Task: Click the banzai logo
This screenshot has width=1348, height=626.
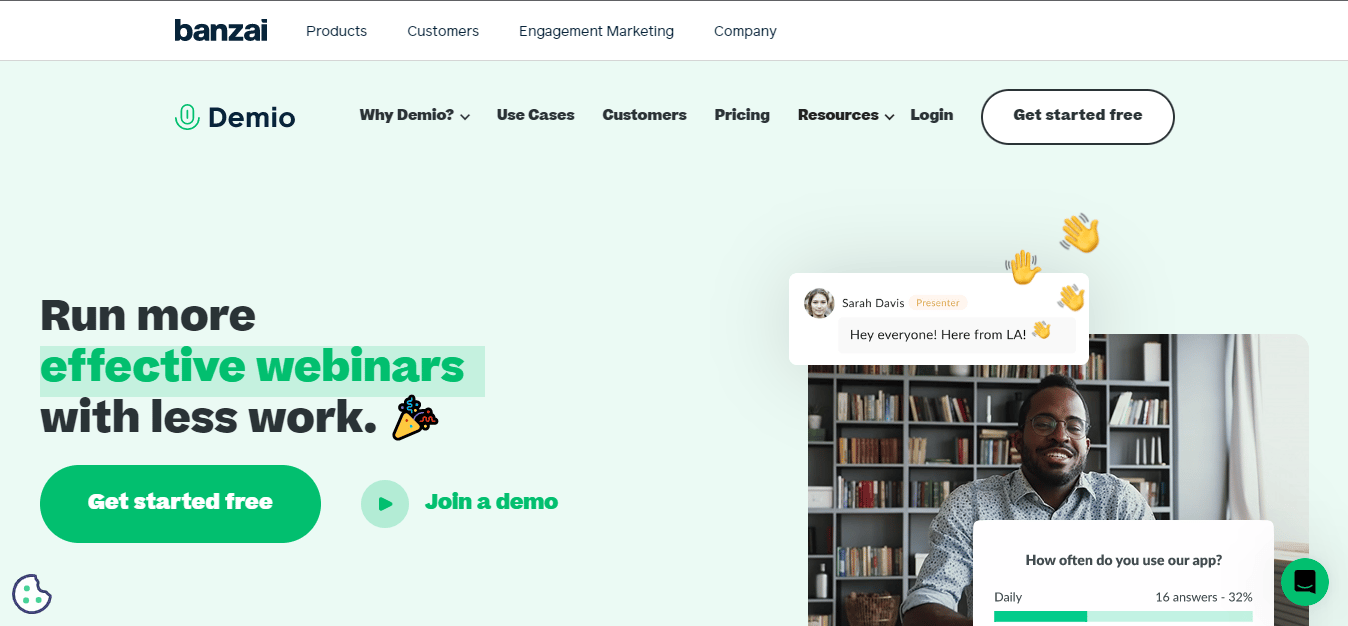Action: tap(221, 31)
